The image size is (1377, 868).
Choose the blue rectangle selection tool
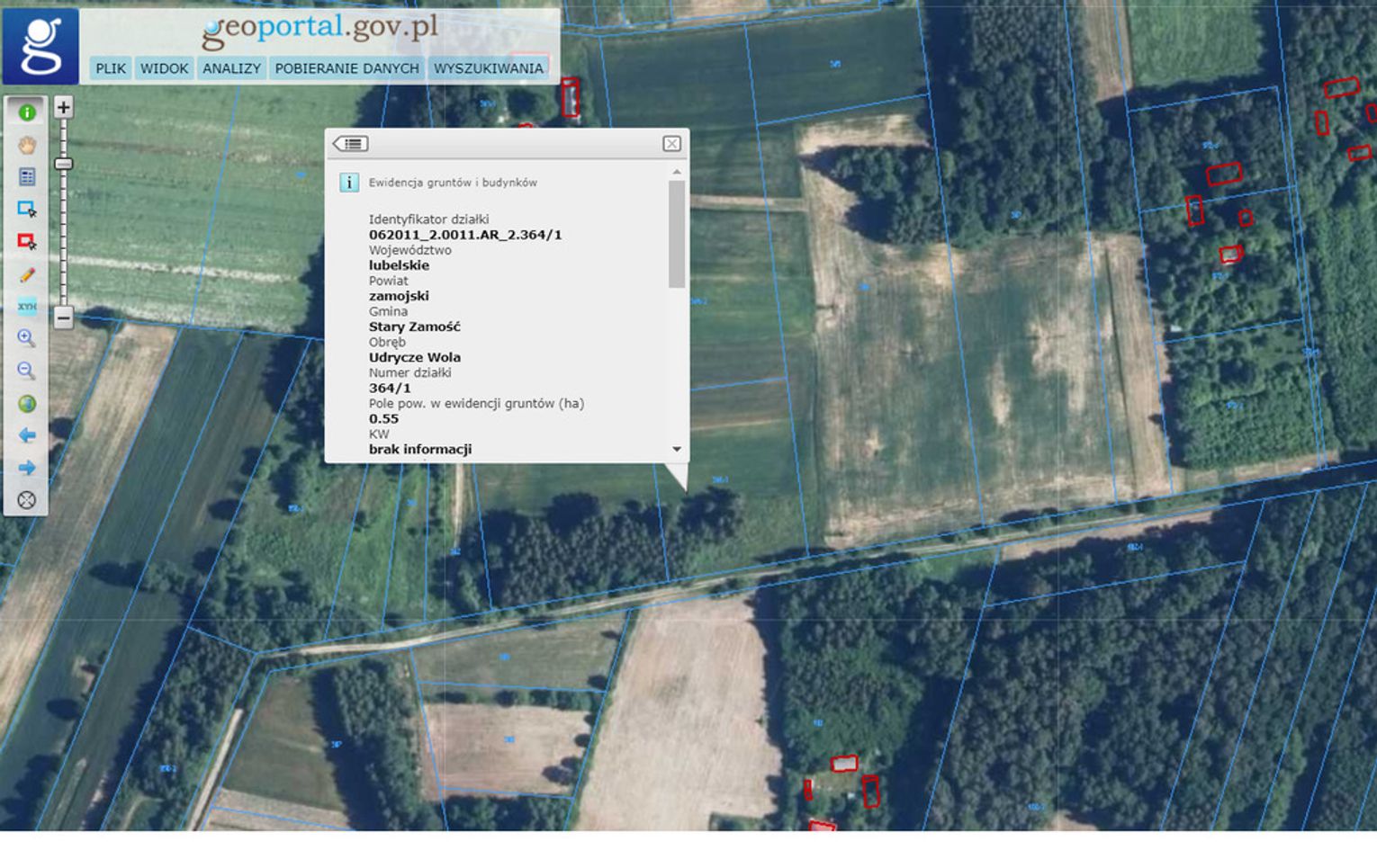(x=27, y=210)
